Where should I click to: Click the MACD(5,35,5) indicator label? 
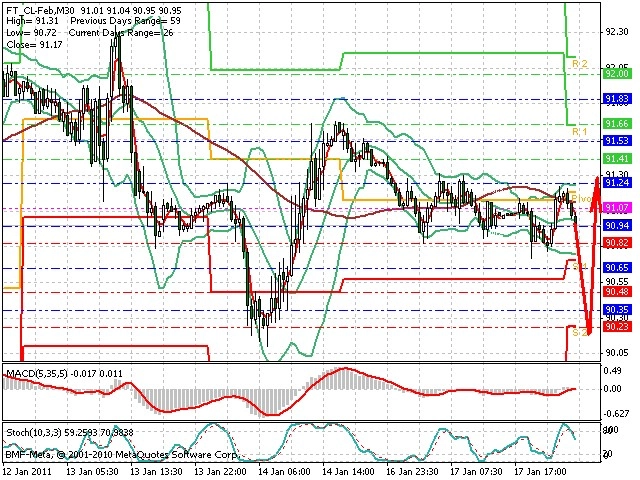pyautogui.click(x=37, y=373)
